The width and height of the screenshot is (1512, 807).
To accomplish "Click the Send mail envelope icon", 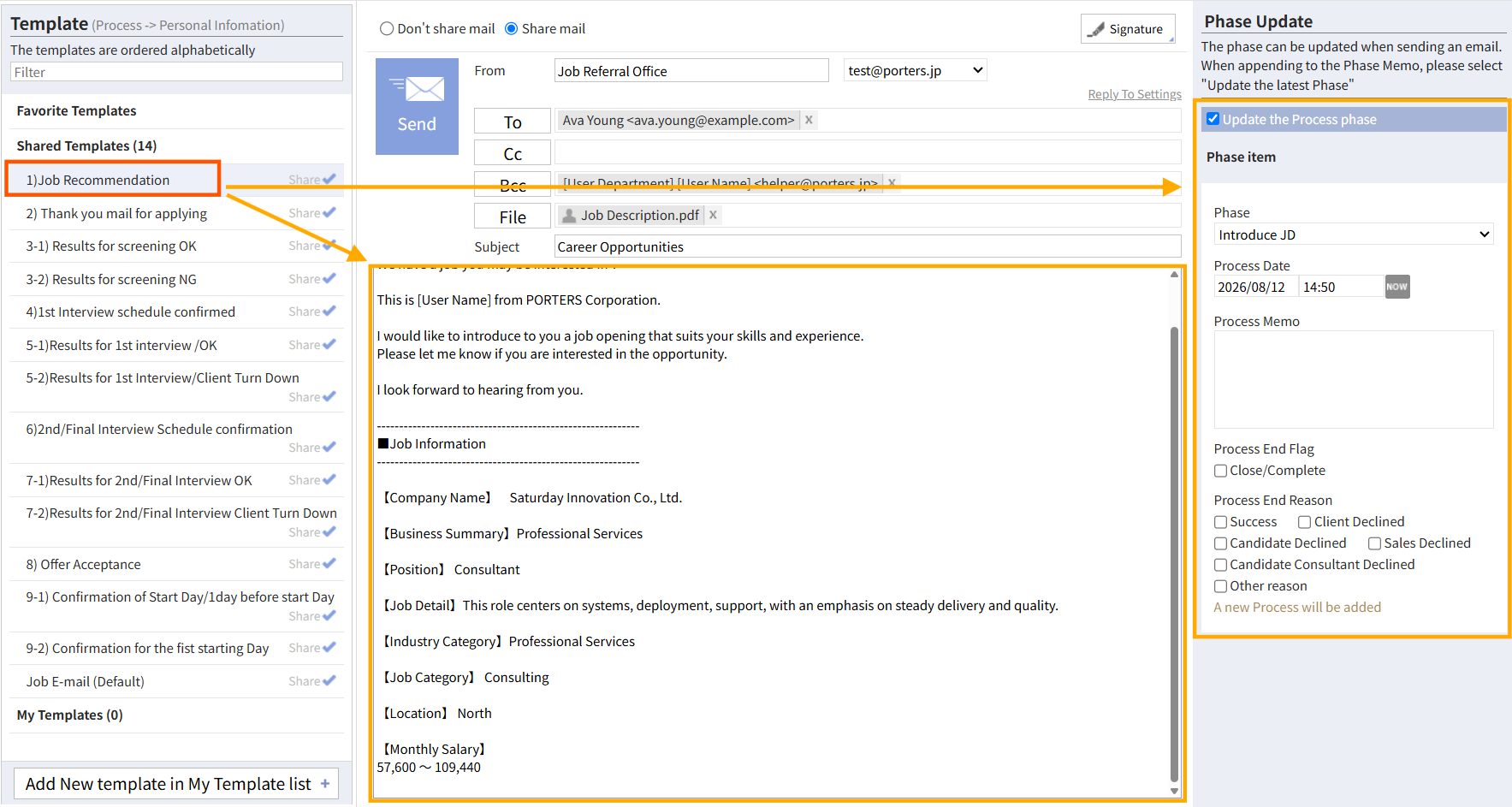I will pyautogui.click(x=417, y=88).
